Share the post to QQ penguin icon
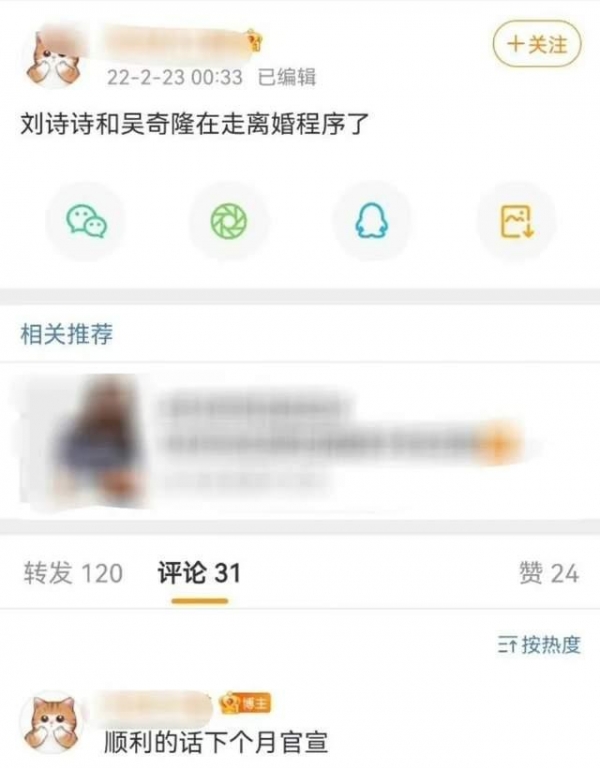The image size is (600, 768). point(371,221)
